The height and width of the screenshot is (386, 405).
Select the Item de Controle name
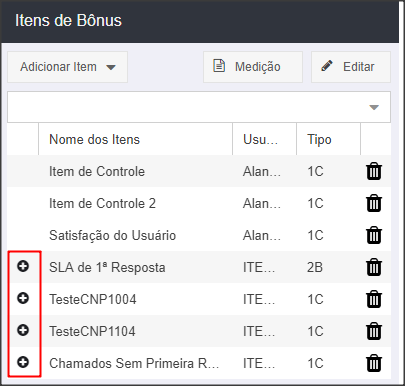click(97, 171)
